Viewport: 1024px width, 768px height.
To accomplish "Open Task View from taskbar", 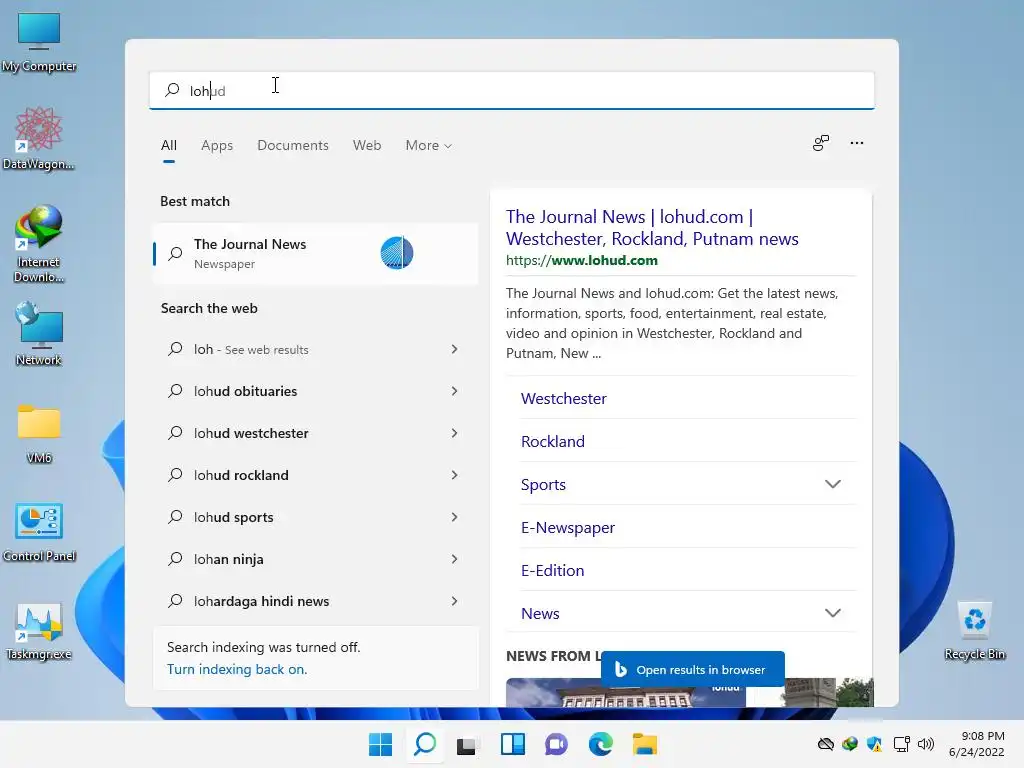I will pyautogui.click(x=468, y=744).
